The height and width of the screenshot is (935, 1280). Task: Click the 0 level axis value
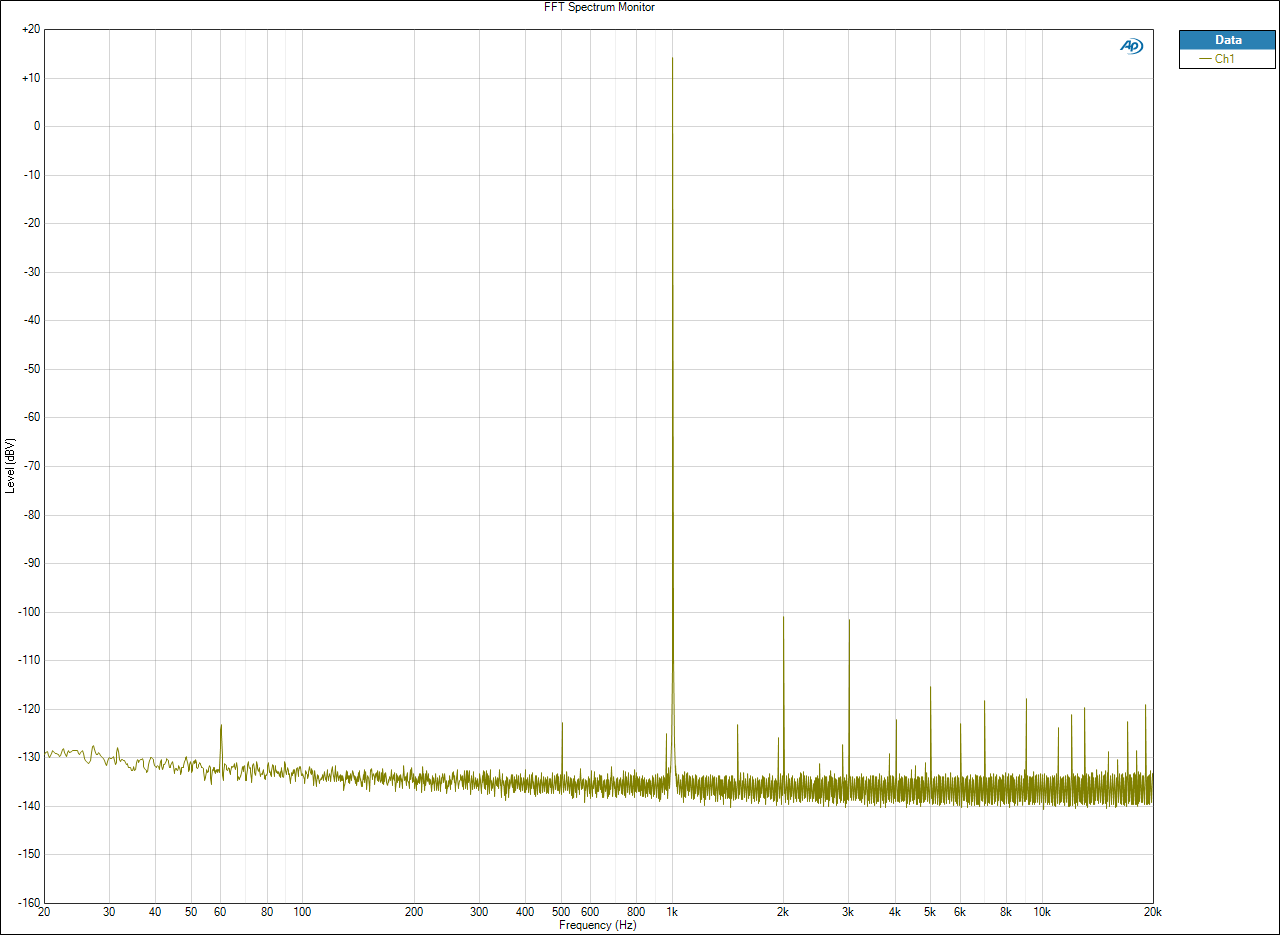click(37, 127)
